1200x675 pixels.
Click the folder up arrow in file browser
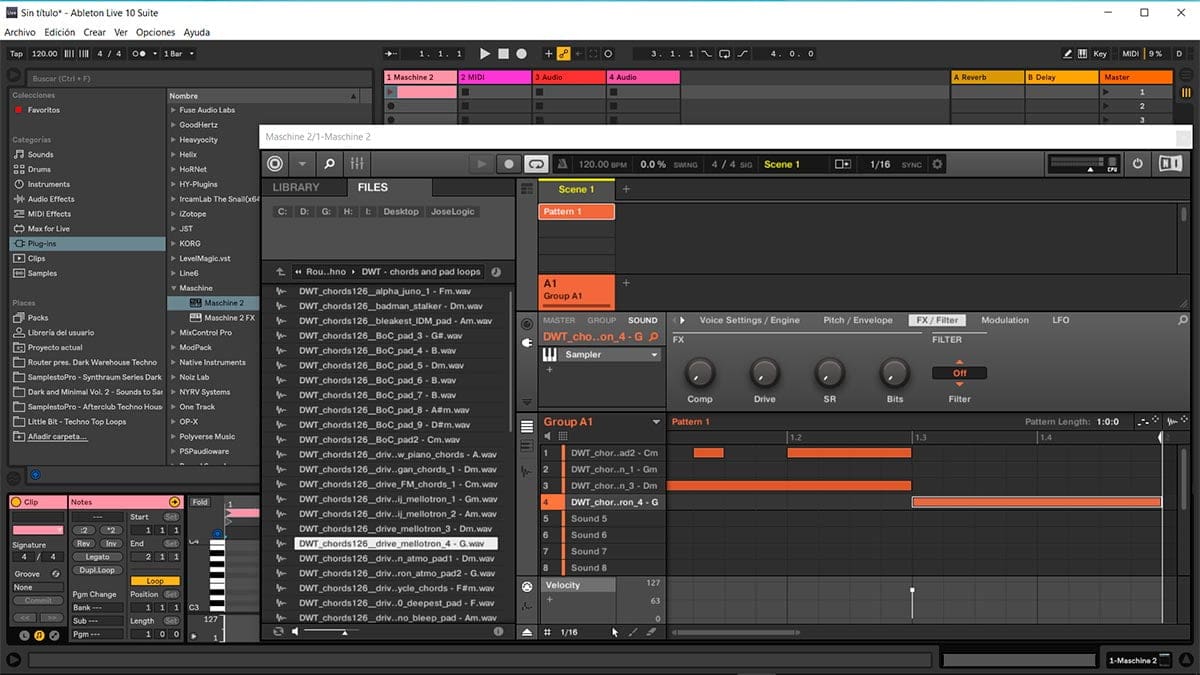point(280,272)
